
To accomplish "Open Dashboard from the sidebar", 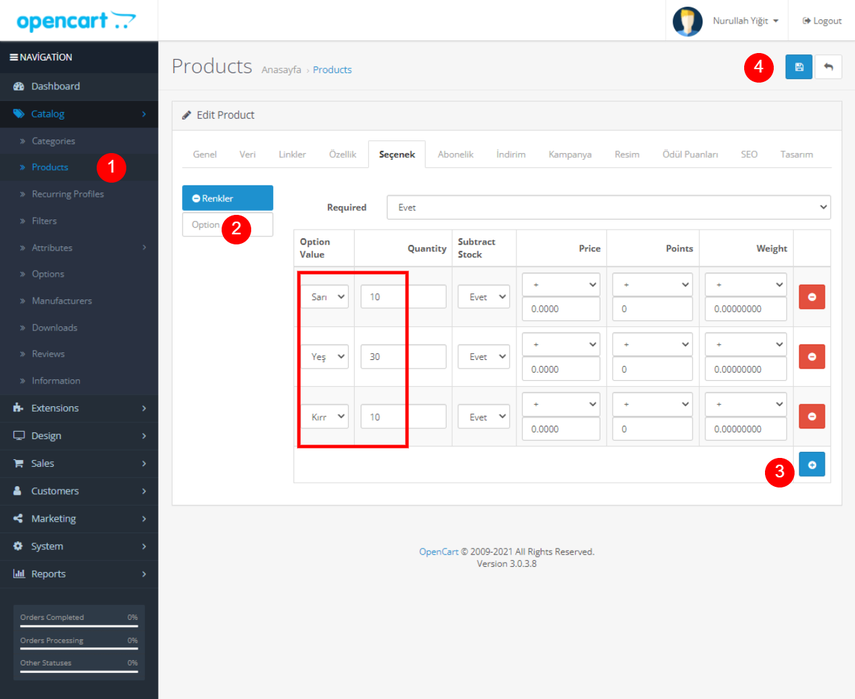I will coord(55,86).
